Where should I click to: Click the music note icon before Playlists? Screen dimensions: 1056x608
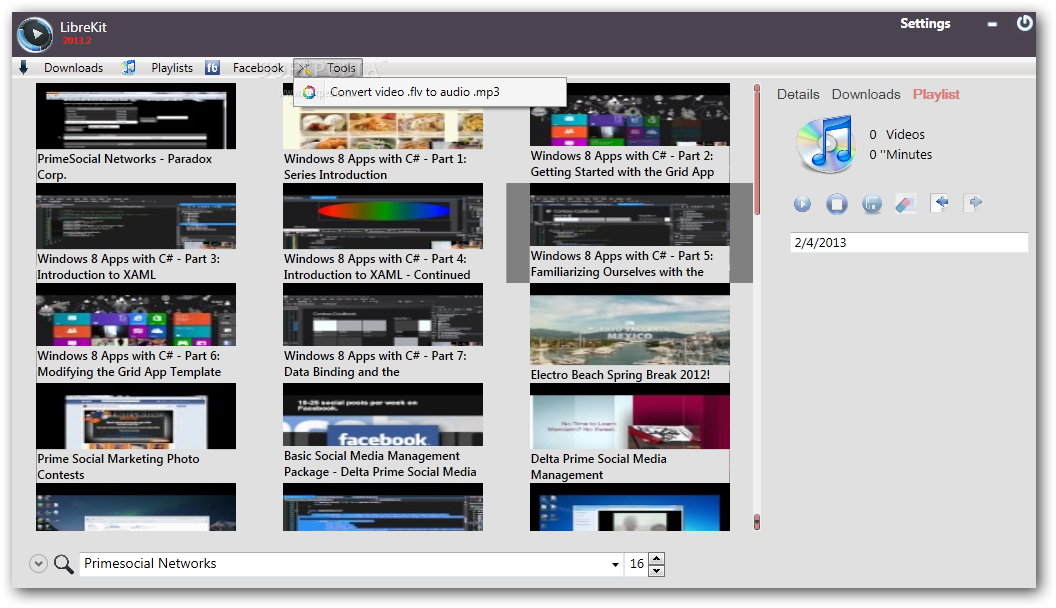click(129, 67)
